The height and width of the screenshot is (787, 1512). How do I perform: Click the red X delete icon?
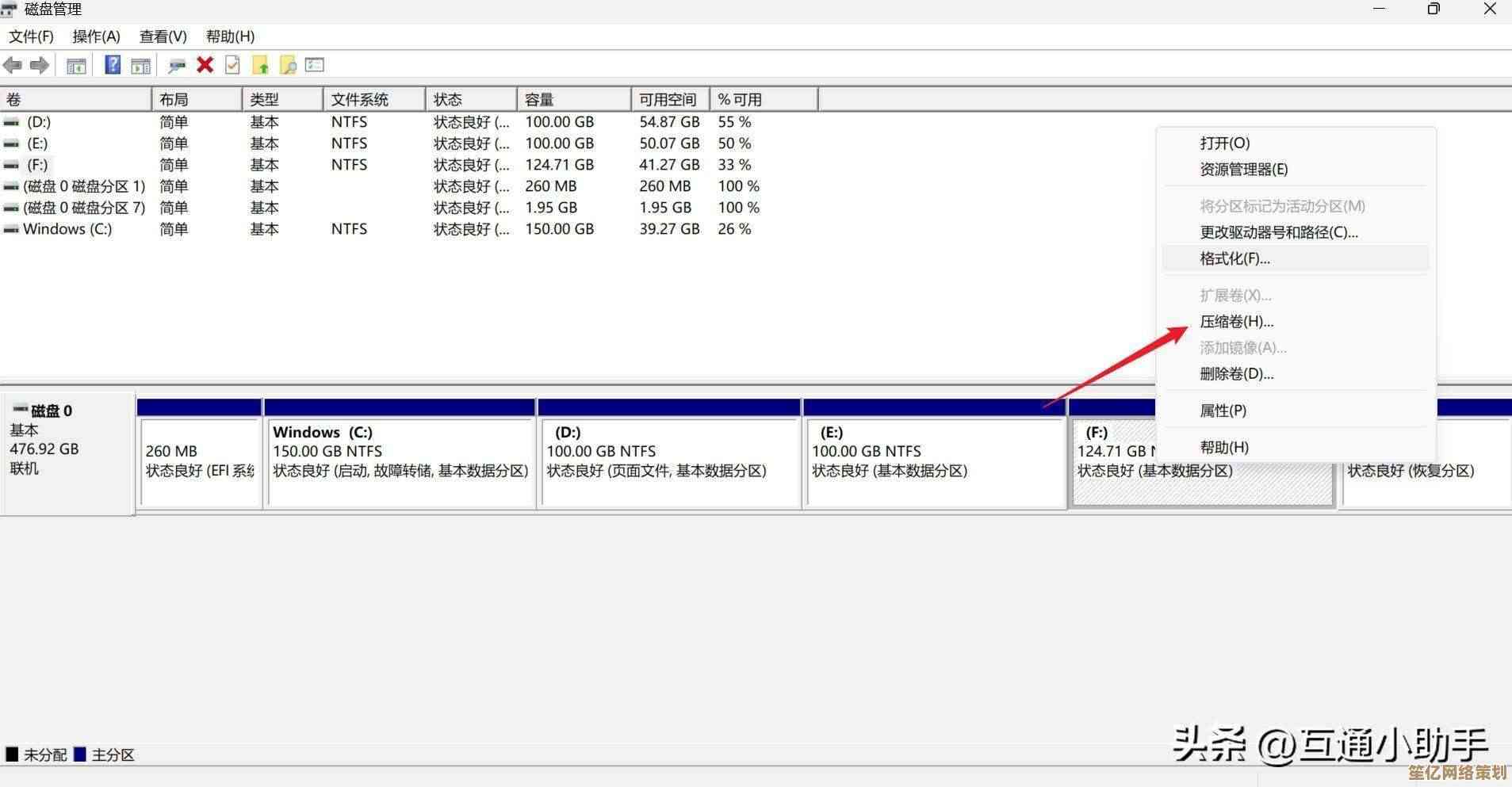205,65
